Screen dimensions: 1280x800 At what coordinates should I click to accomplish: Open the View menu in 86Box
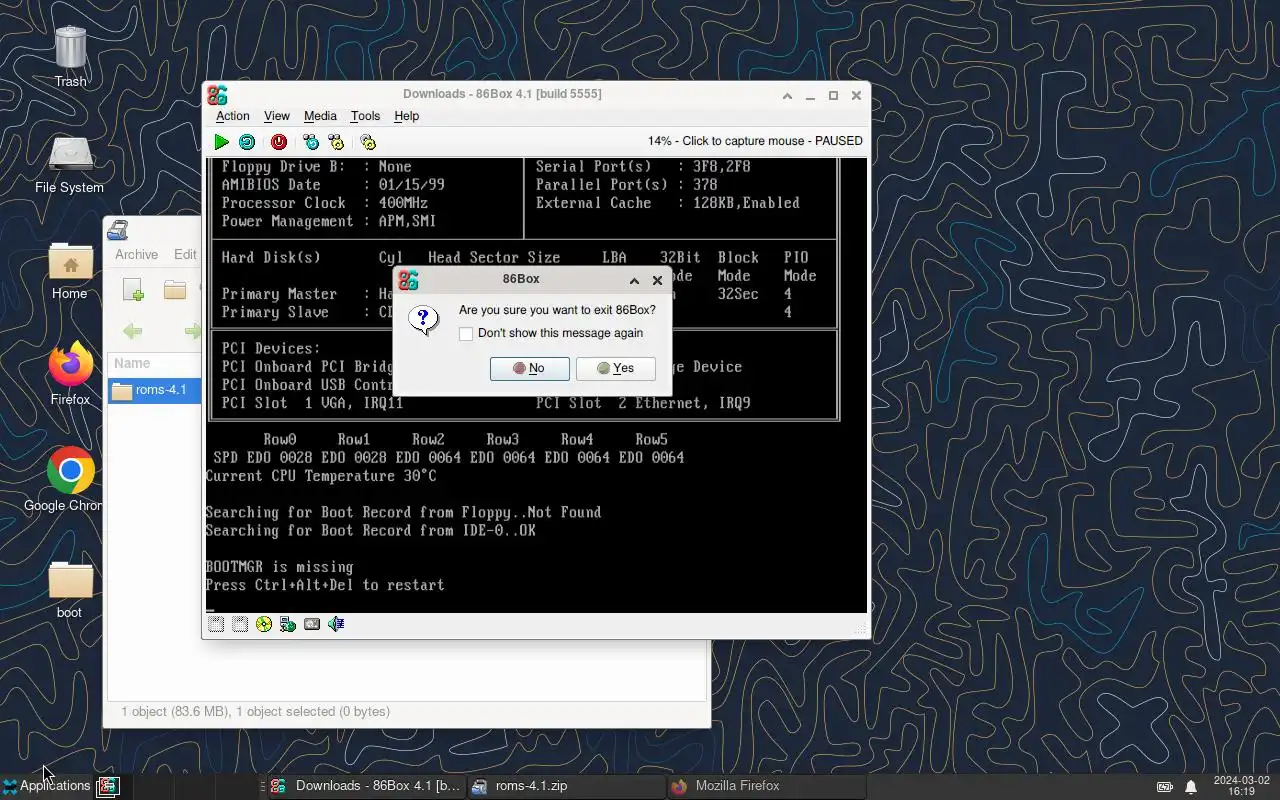click(277, 116)
